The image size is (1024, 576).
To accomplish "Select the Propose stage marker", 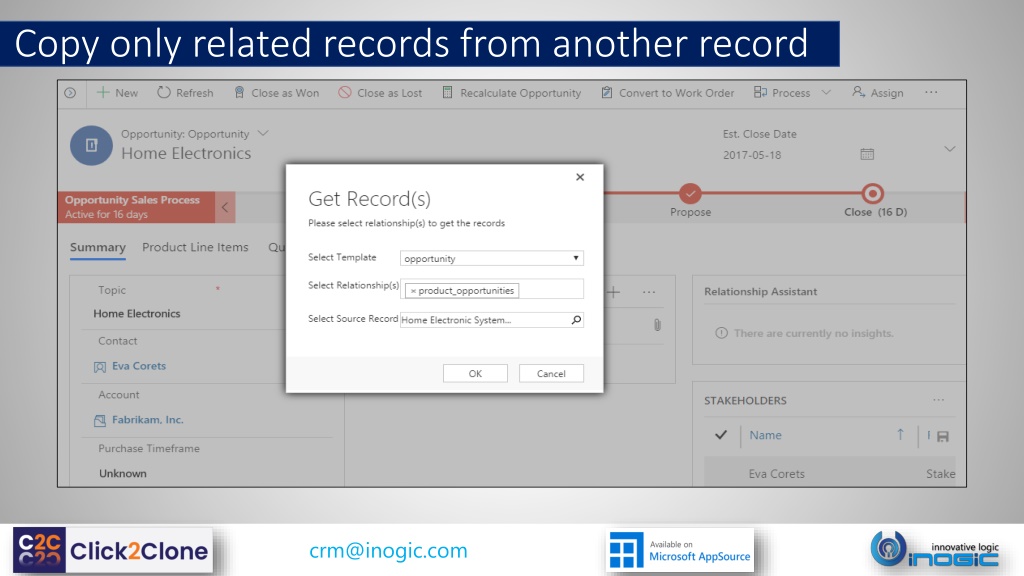I will [x=690, y=193].
